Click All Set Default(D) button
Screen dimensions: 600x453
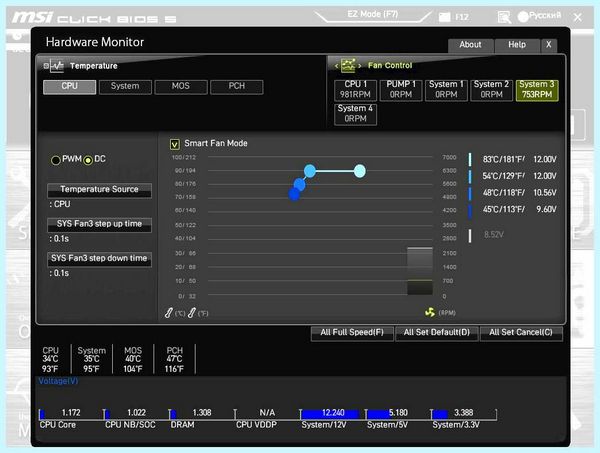(437, 332)
